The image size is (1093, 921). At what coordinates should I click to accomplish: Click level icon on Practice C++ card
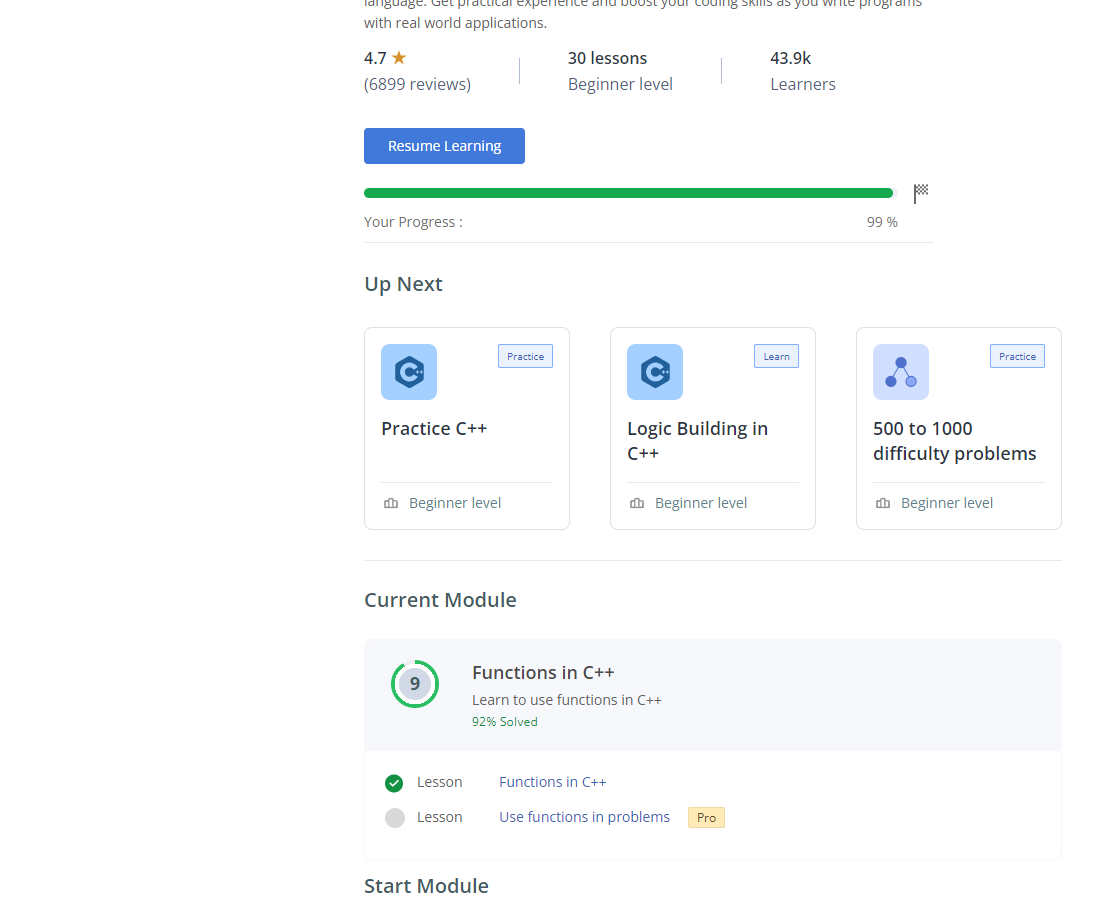coord(391,503)
